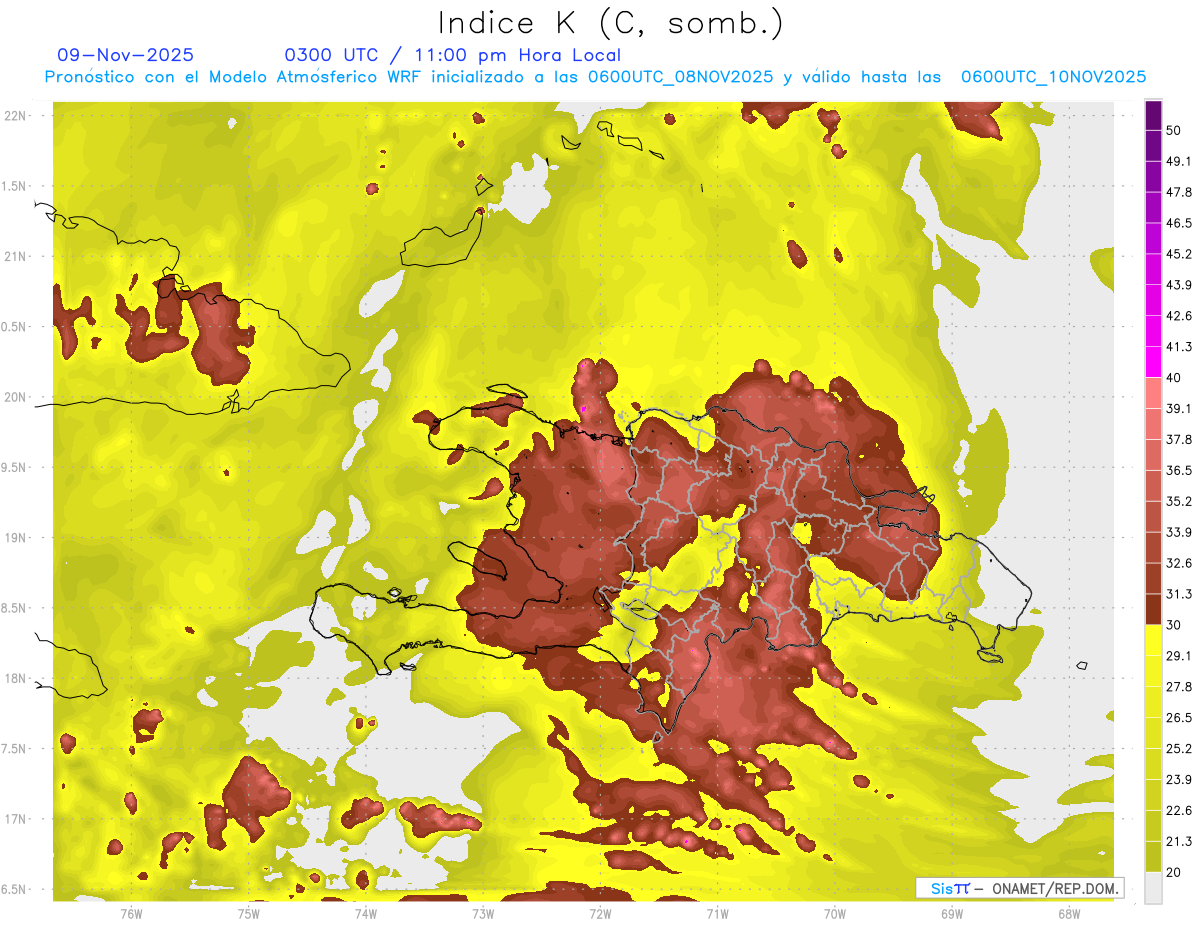Click the legend value '29.1'

pos(1178,655)
